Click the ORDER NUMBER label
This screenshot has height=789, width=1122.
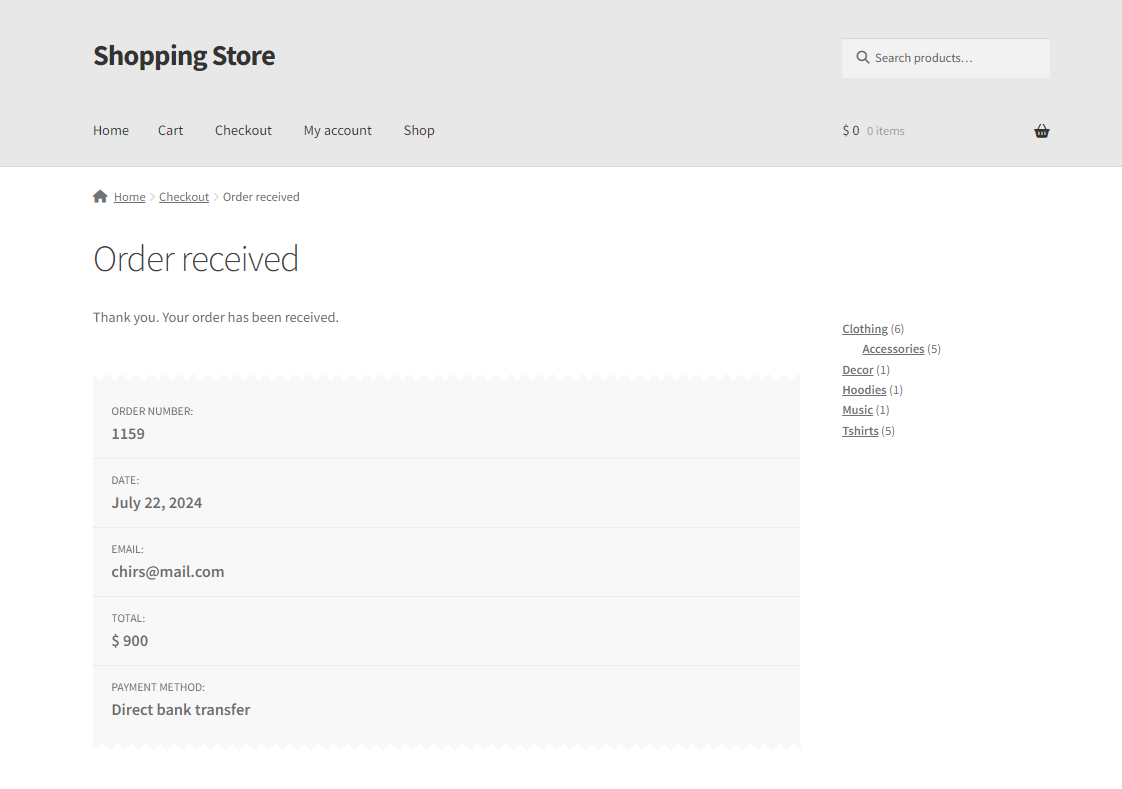(x=152, y=411)
